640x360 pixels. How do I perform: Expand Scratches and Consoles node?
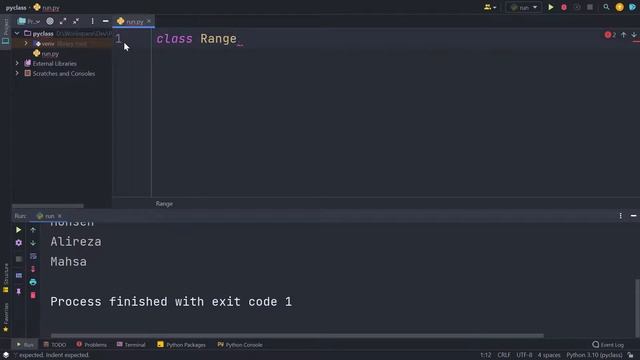coord(17,73)
